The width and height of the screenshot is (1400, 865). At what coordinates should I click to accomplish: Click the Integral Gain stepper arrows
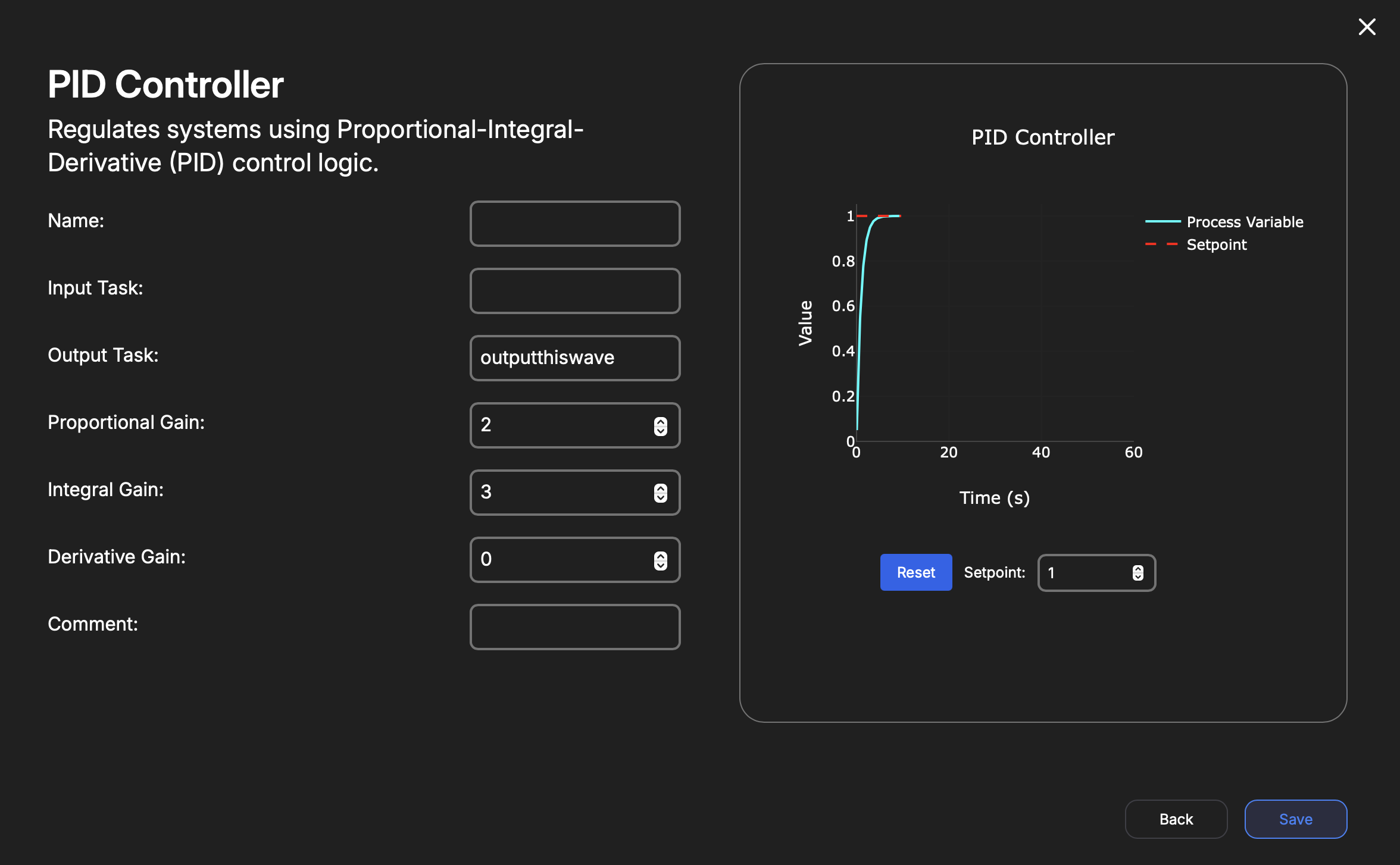660,493
